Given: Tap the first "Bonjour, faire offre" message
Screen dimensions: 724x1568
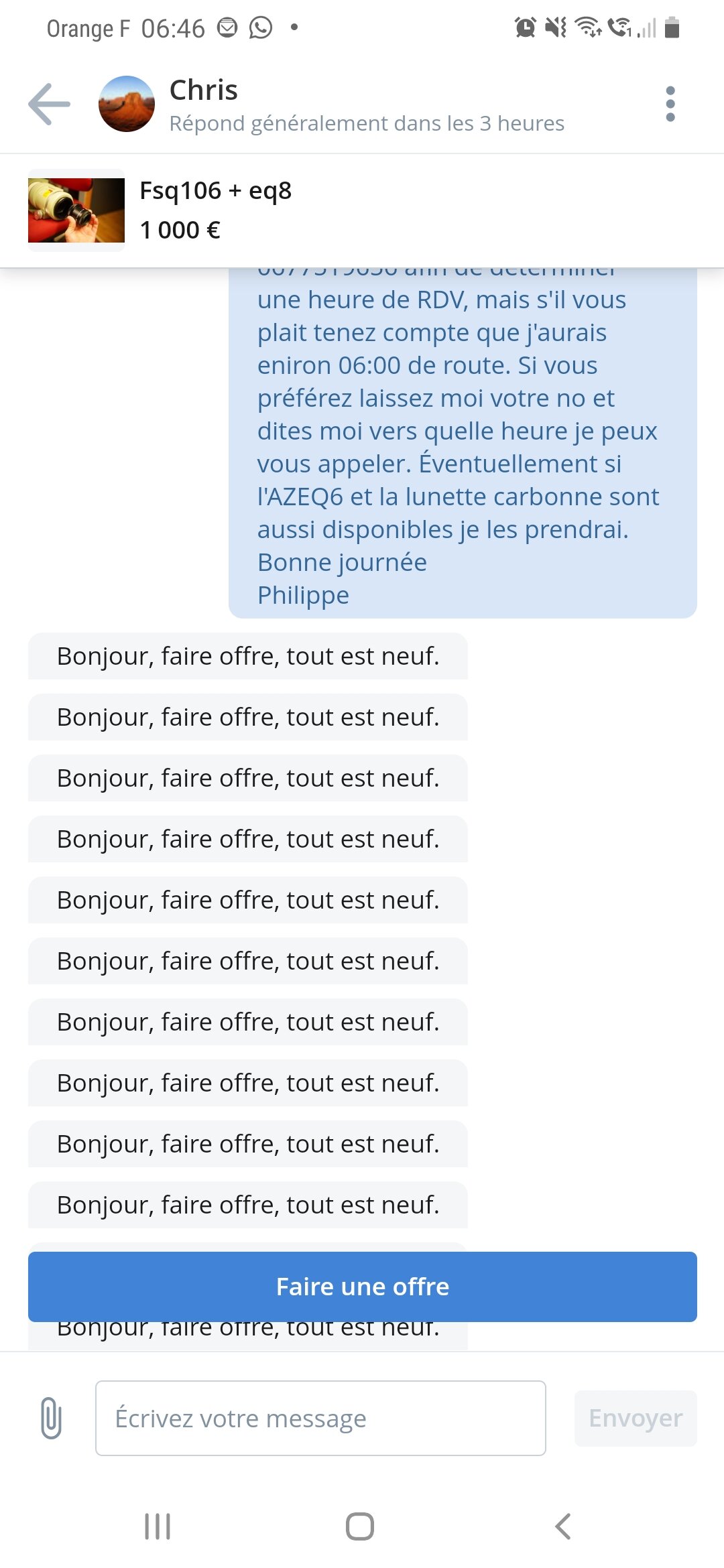Looking at the screenshot, I should click(x=248, y=656).
